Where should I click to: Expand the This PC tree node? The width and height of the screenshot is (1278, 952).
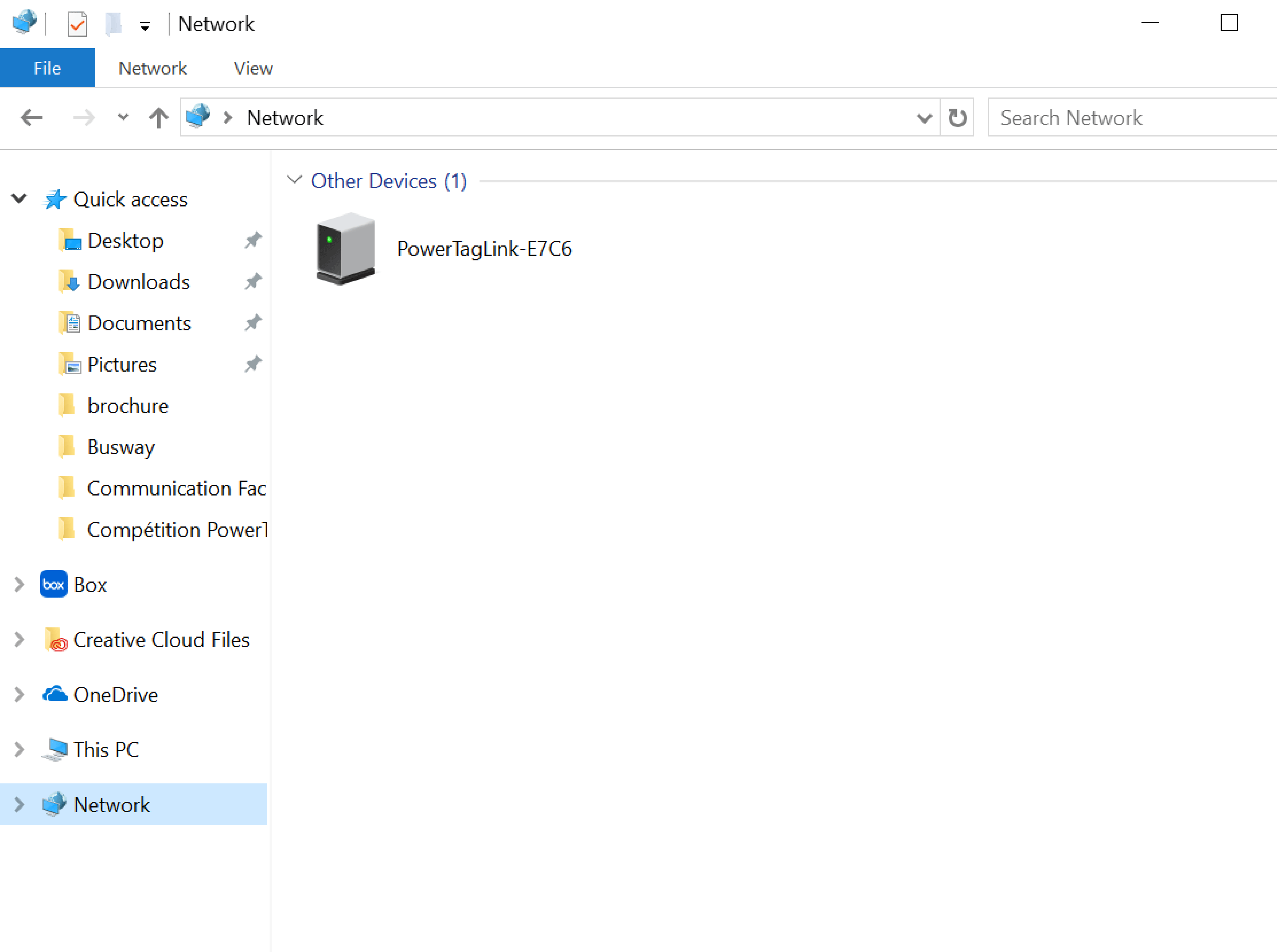point(19,750)
